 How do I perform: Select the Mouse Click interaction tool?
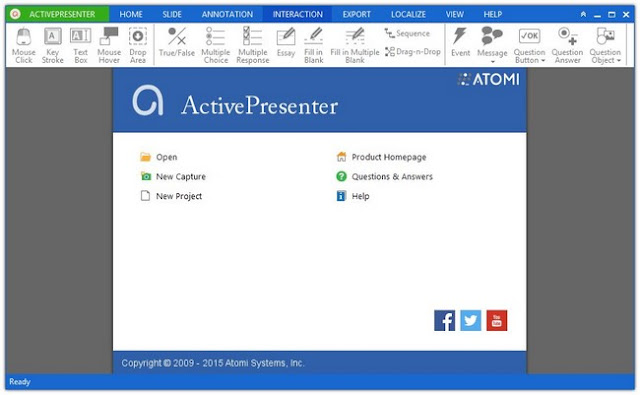coord(24,45)
